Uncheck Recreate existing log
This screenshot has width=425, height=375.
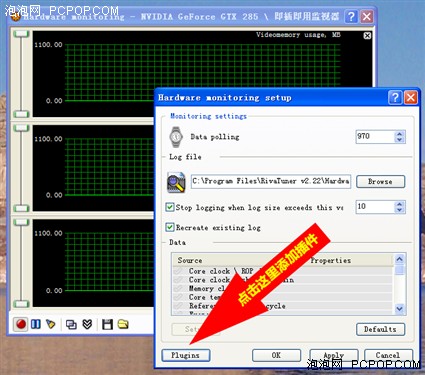pyautogui.click(x=170, y=227)
